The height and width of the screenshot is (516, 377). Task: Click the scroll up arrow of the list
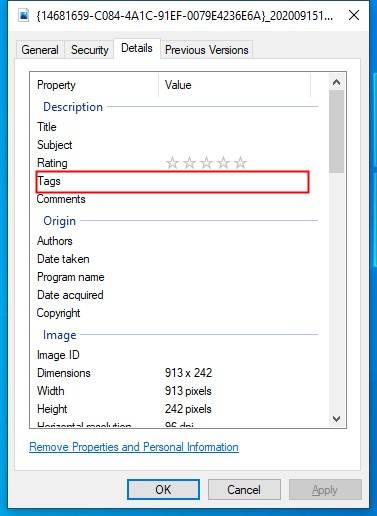point(336,82)
